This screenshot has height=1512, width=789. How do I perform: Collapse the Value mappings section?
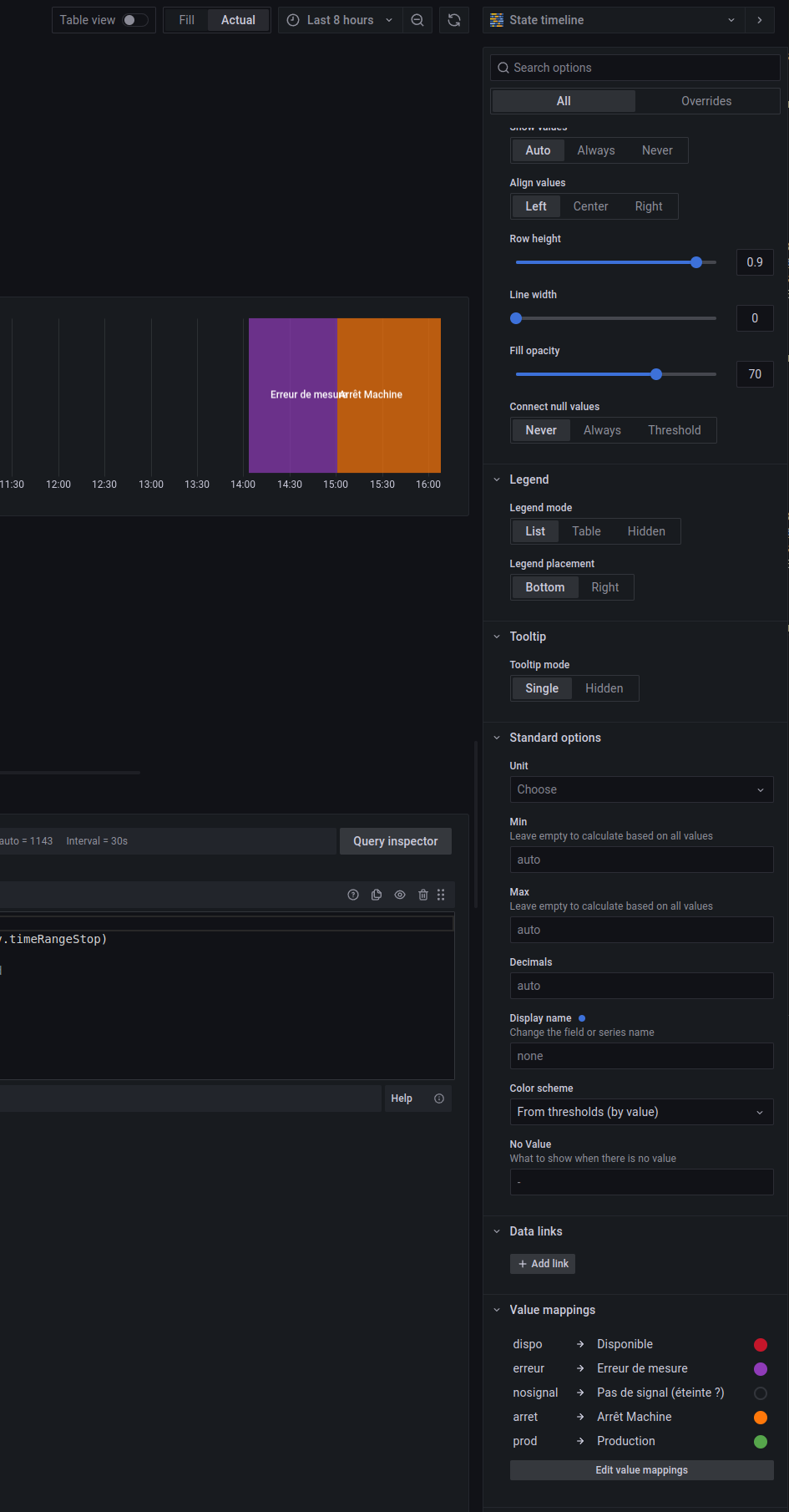pos(497,1310)
